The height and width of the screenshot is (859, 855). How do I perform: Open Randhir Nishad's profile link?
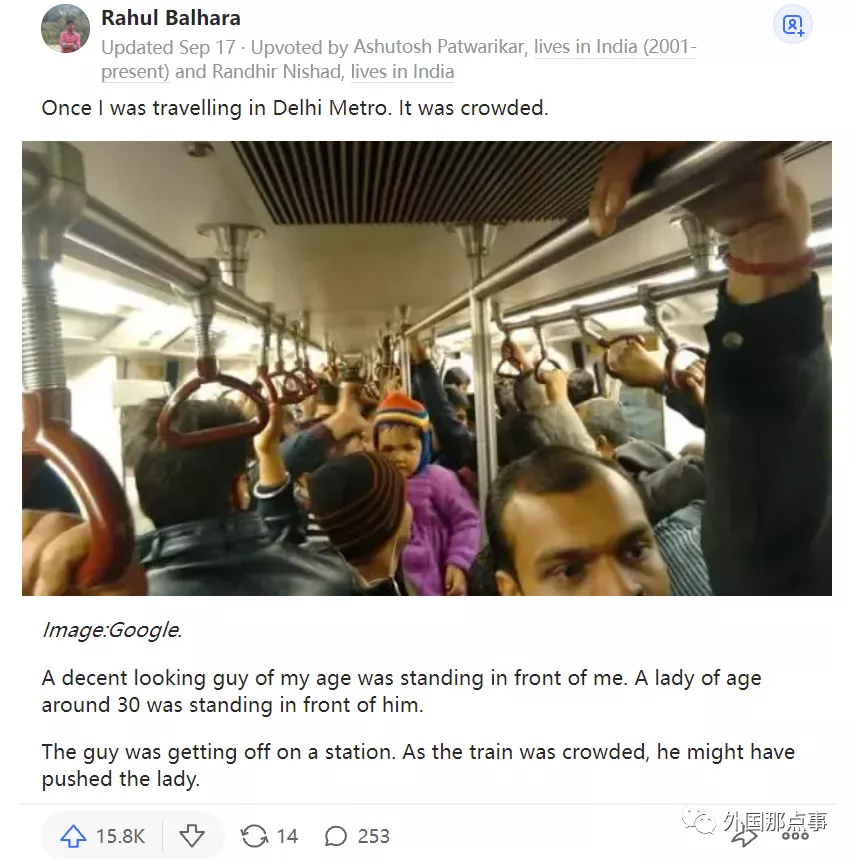pyautogui.click(x=277, y=71)
